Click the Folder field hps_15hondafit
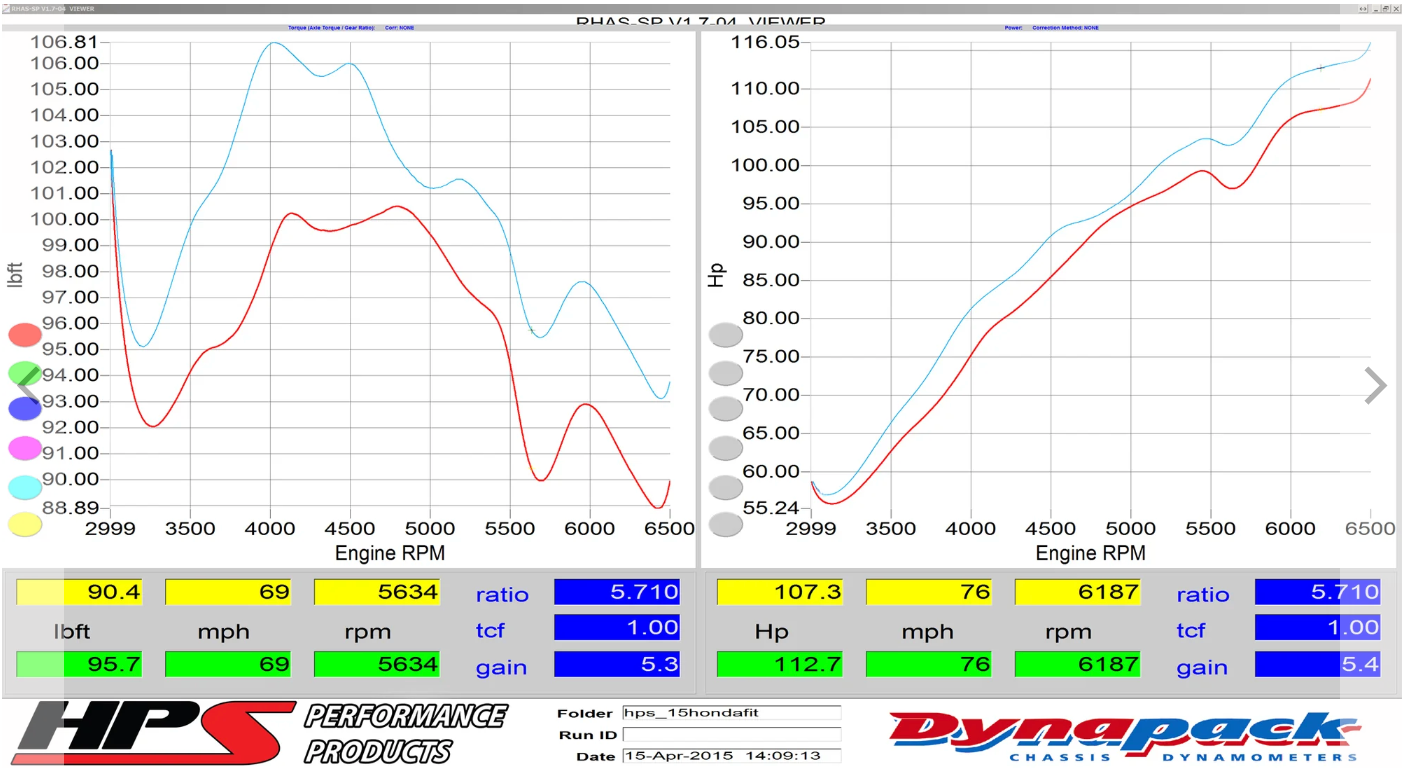Image resolution: width=1406 pixels, height=768 pixels. [x=731, y=713]
